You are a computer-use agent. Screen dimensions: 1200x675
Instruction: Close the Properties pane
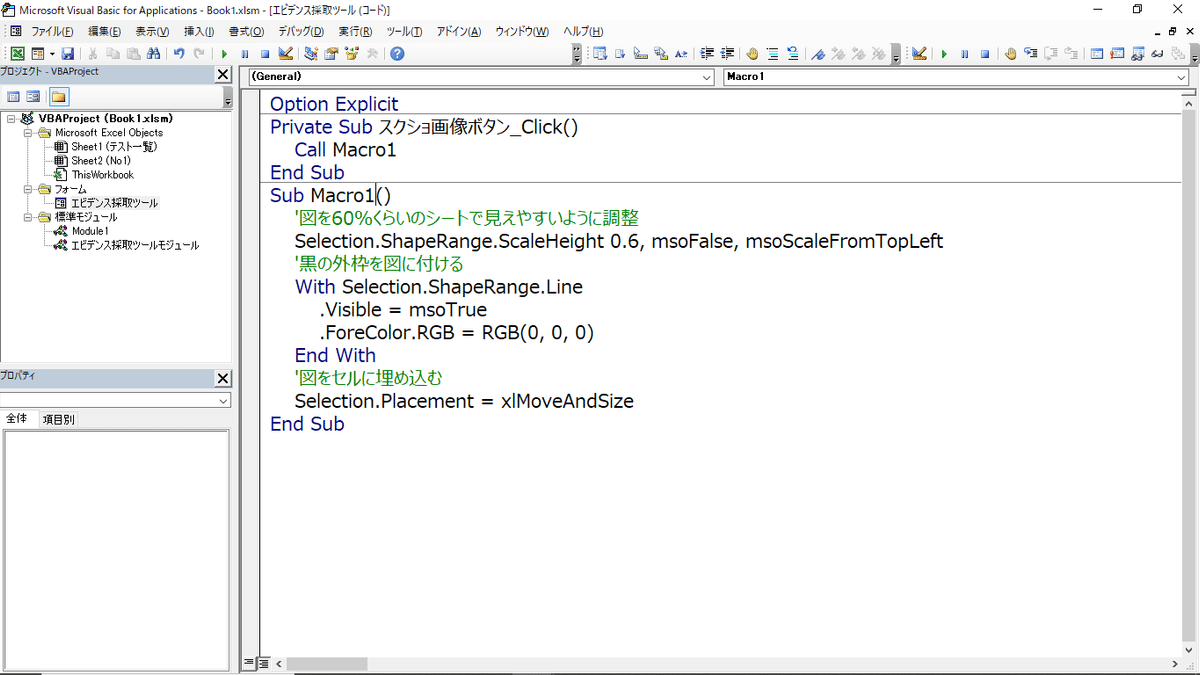click(223, 378)
